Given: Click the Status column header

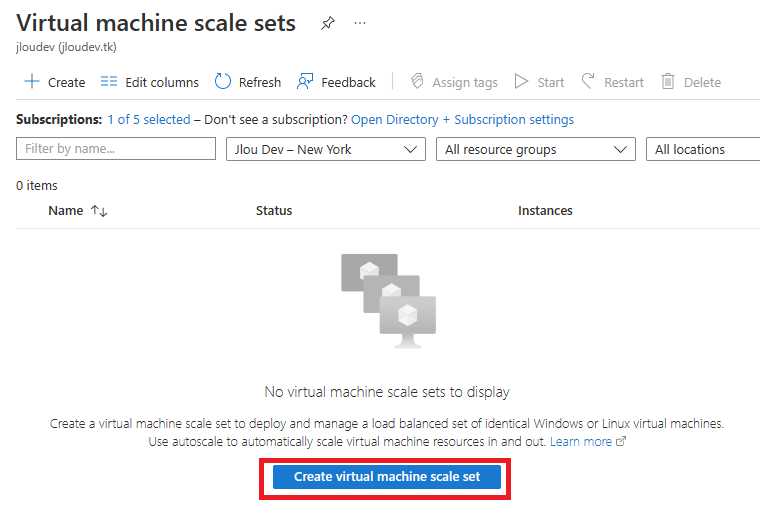Looking at the screenshot, I should click(274, 210).
